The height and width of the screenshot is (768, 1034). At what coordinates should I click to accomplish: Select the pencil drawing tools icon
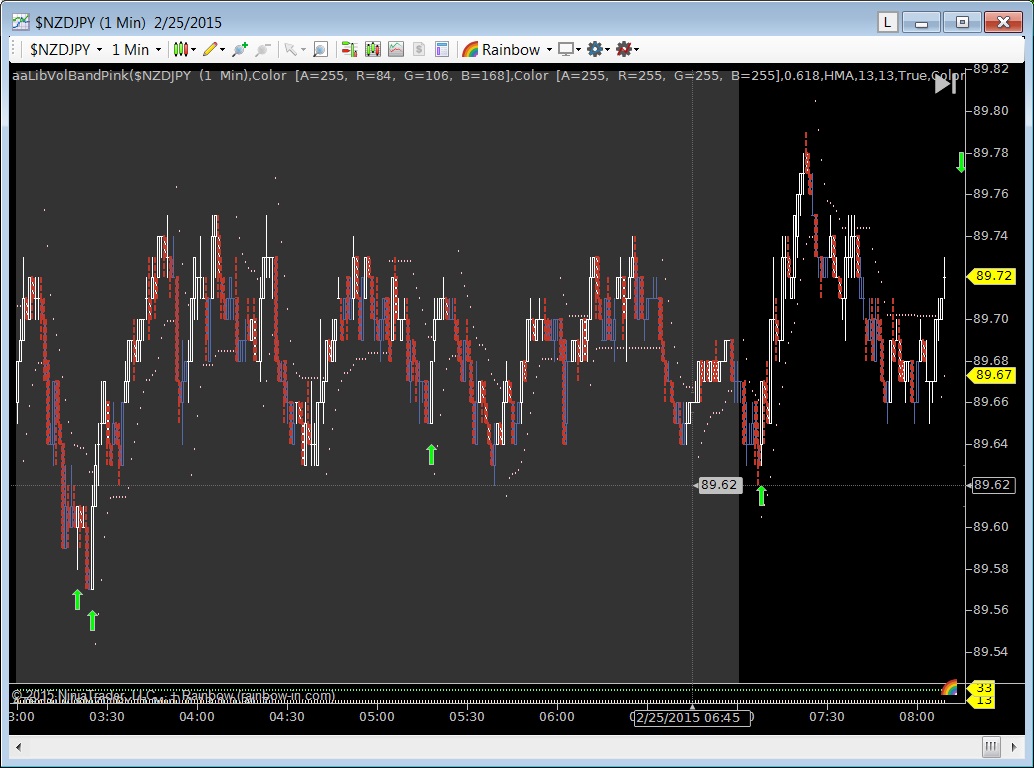[210, 49]
